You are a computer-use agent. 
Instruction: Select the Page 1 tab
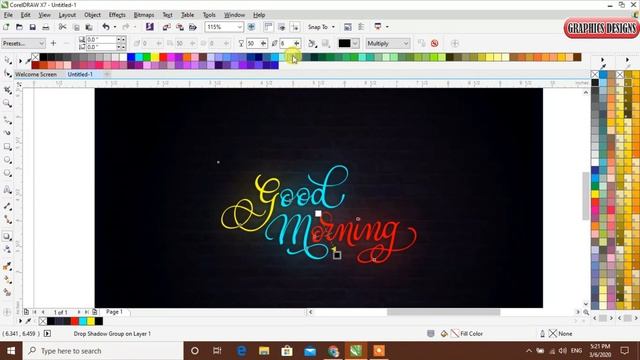(x=114, y=312)
